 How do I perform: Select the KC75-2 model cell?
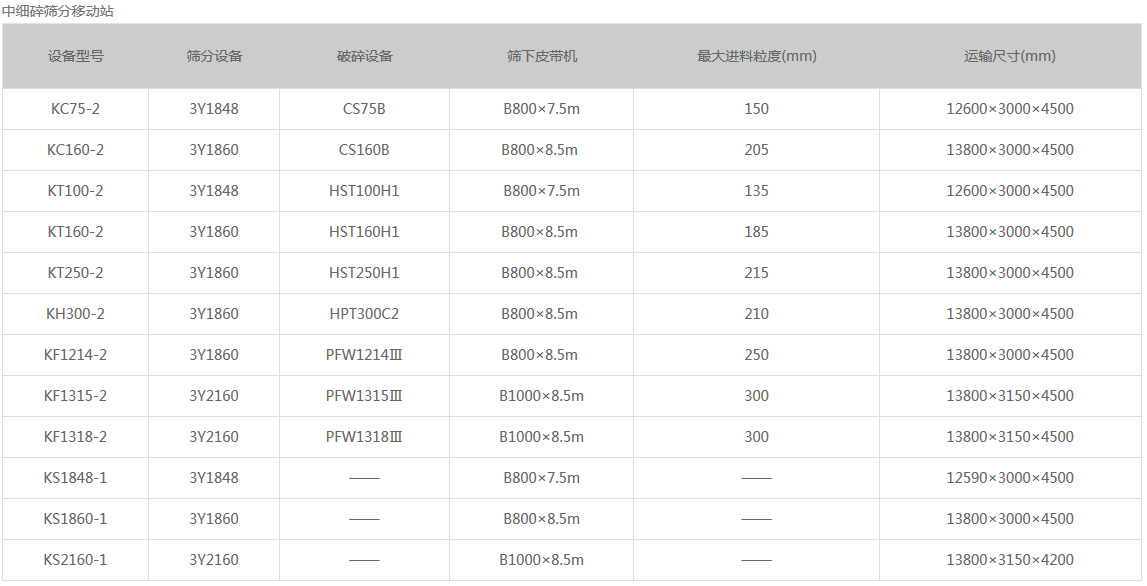[75, 109]
